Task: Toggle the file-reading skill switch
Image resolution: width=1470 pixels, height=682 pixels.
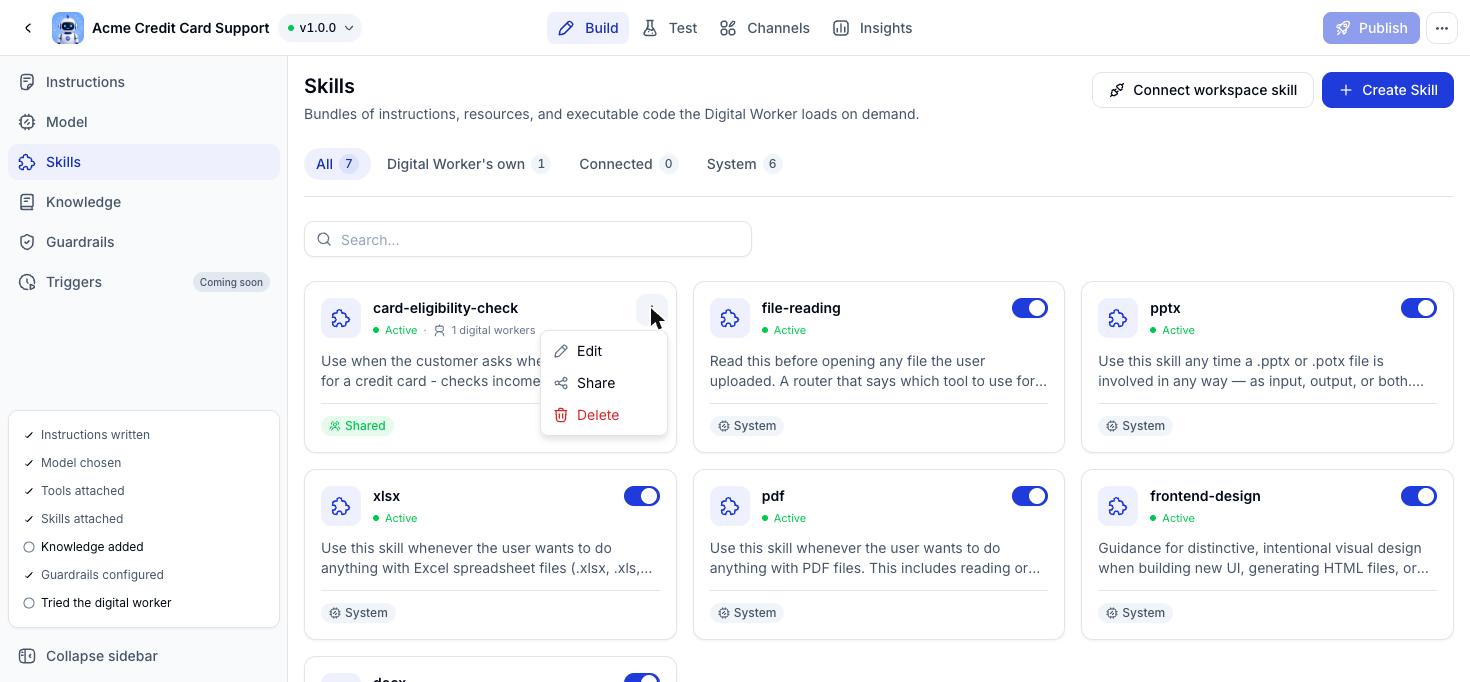Action: pyautogui.click(x=1030, y=308)
